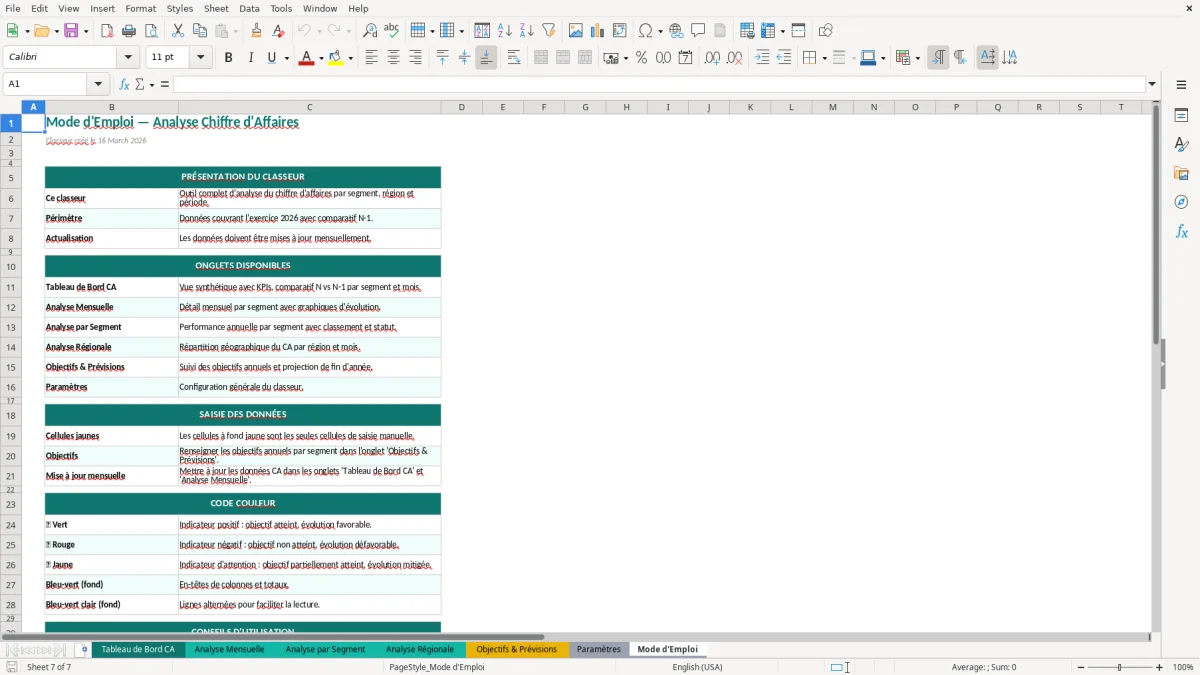Open the Underline style dropdown arrow
Screen dimensions: 1200x675
(286, 58)
